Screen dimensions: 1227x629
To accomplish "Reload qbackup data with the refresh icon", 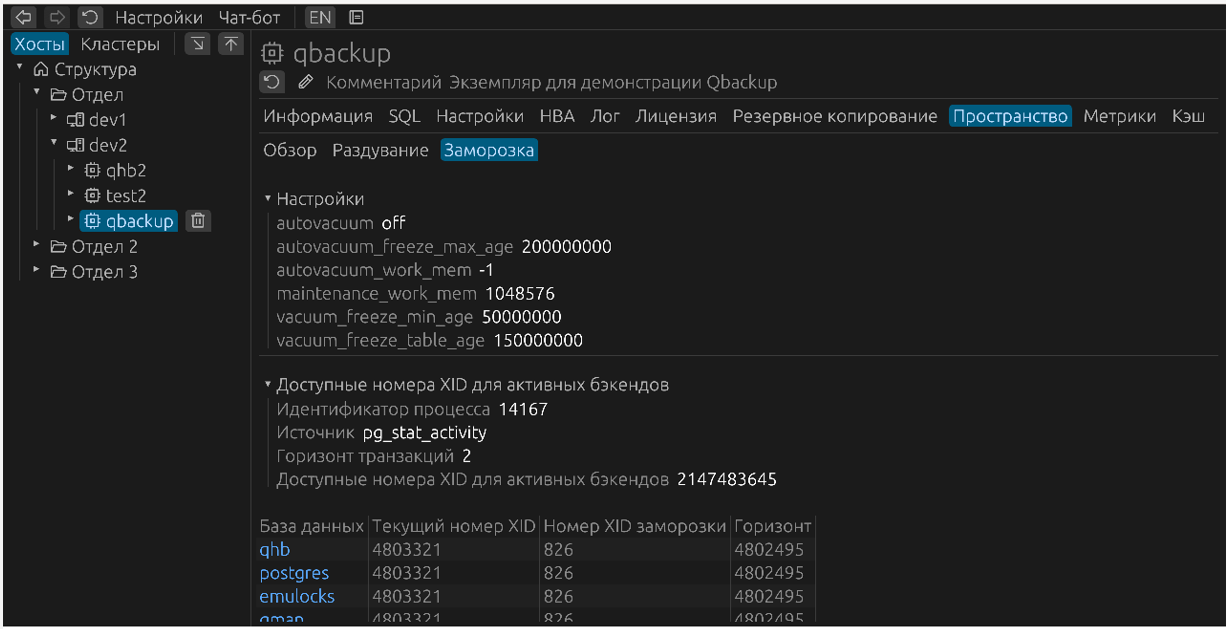I will click(x=272, y=82).
